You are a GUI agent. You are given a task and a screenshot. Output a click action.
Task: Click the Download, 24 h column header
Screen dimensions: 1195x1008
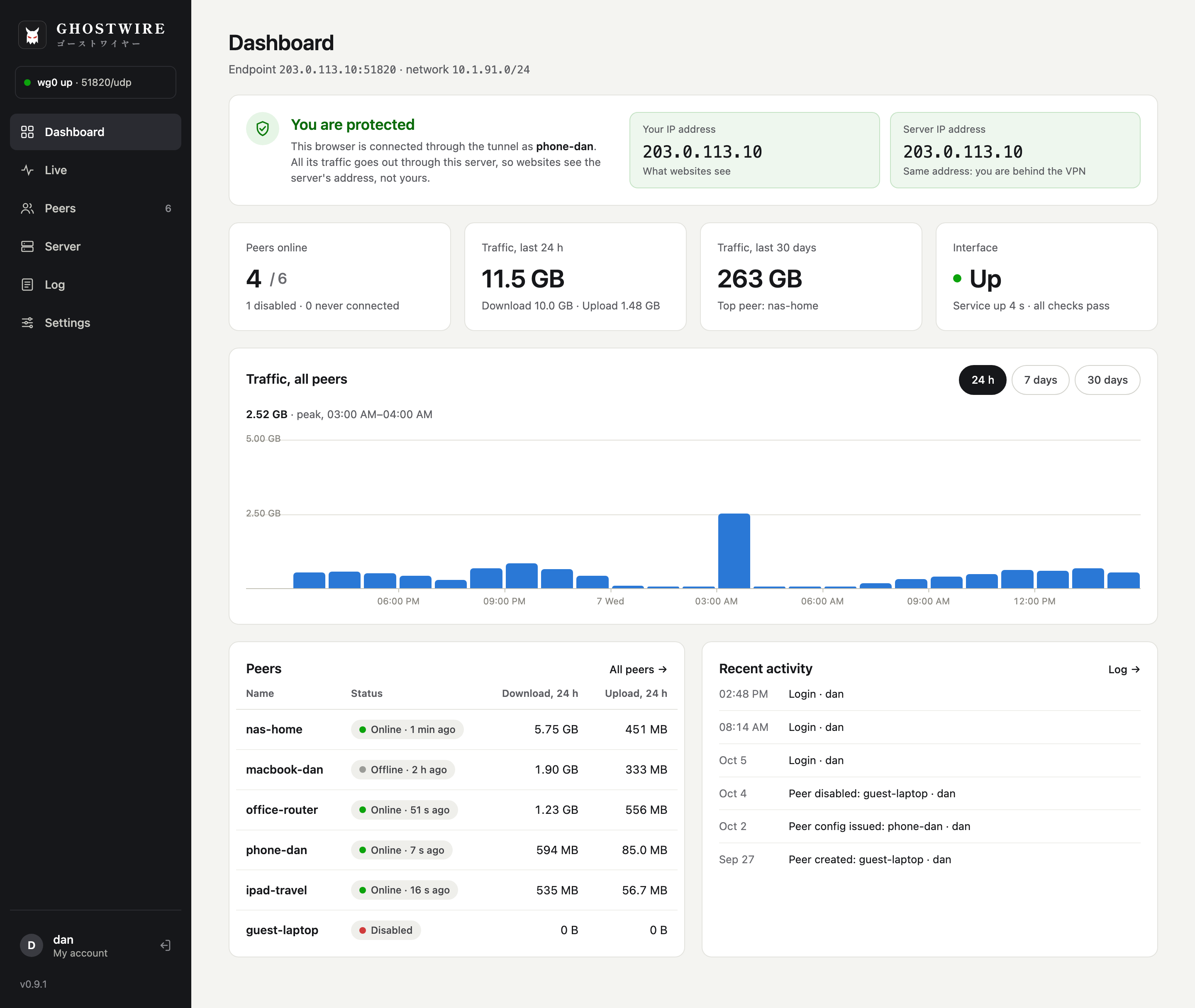tap(540, 693)
